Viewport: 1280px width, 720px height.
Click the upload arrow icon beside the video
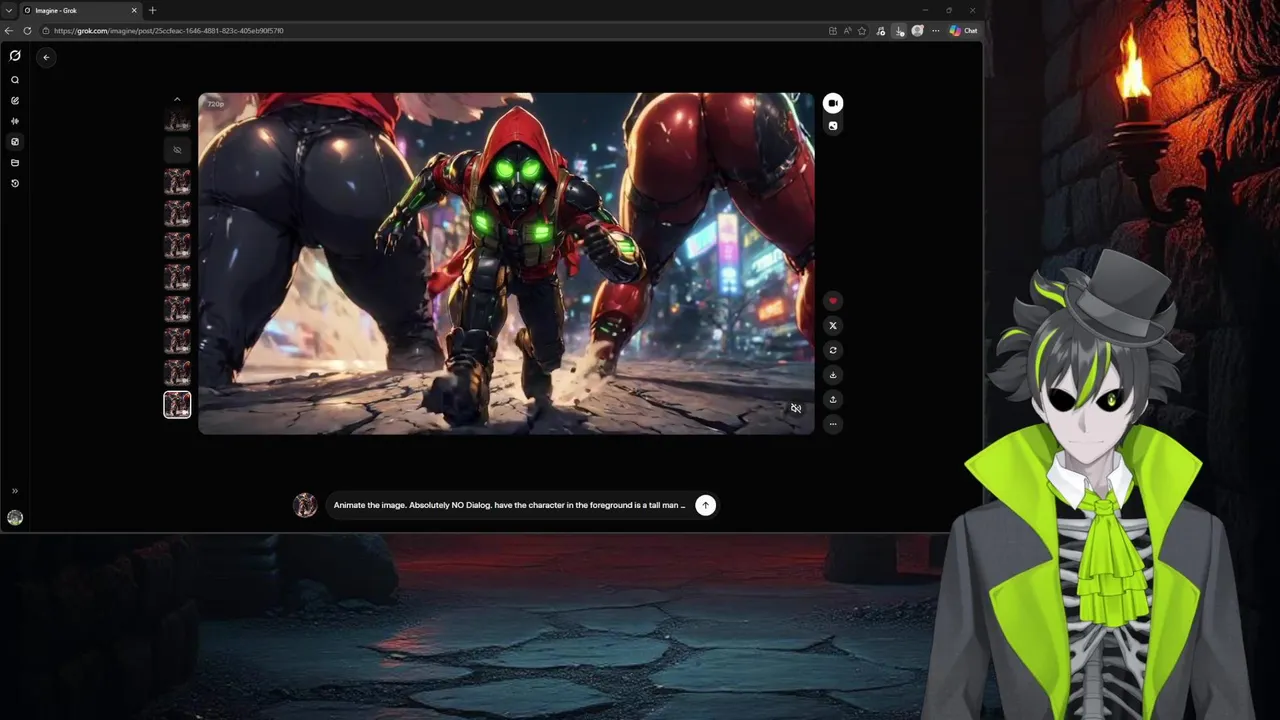(833, 399)
